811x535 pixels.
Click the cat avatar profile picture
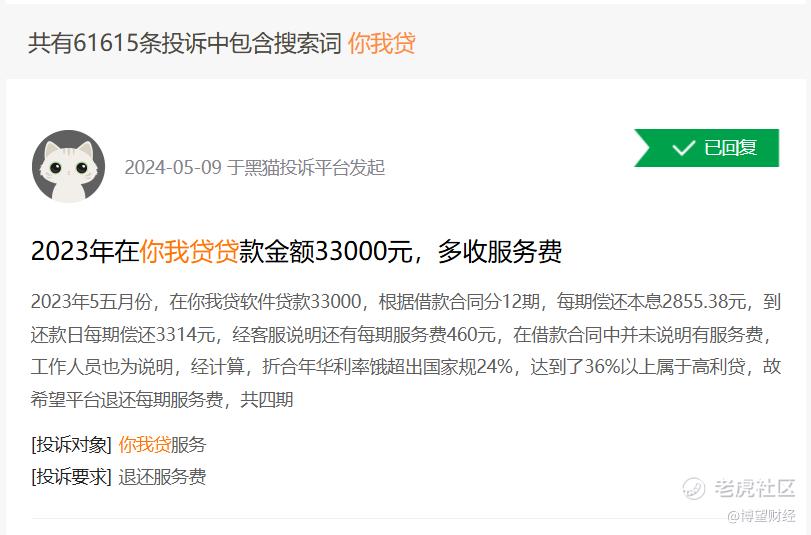click(x=69, y=166)
